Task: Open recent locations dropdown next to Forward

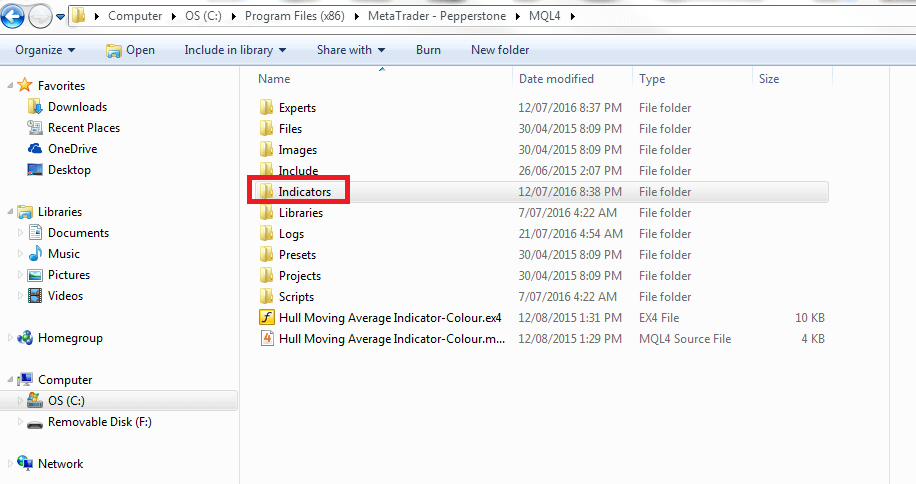Action: pyautogui.click(x=60, y=17)
